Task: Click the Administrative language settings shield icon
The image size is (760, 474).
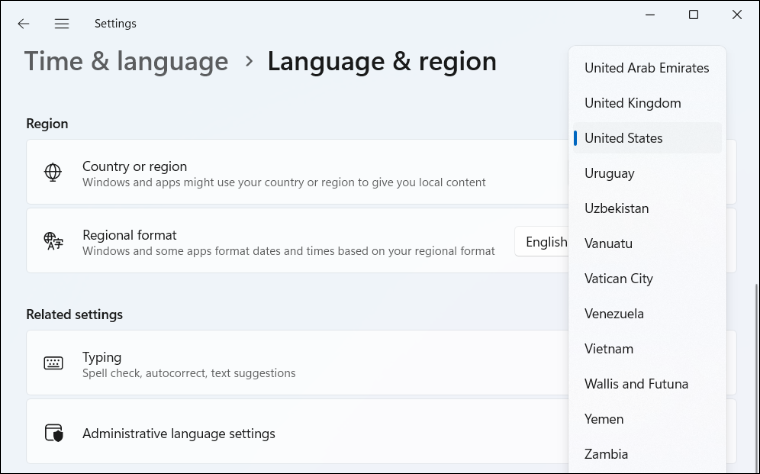Action: [x=54, y=433]
